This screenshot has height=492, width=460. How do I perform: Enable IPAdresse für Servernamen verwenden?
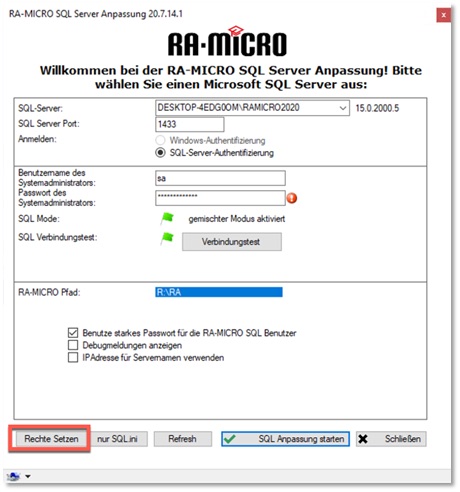click(x=73, y=358)
